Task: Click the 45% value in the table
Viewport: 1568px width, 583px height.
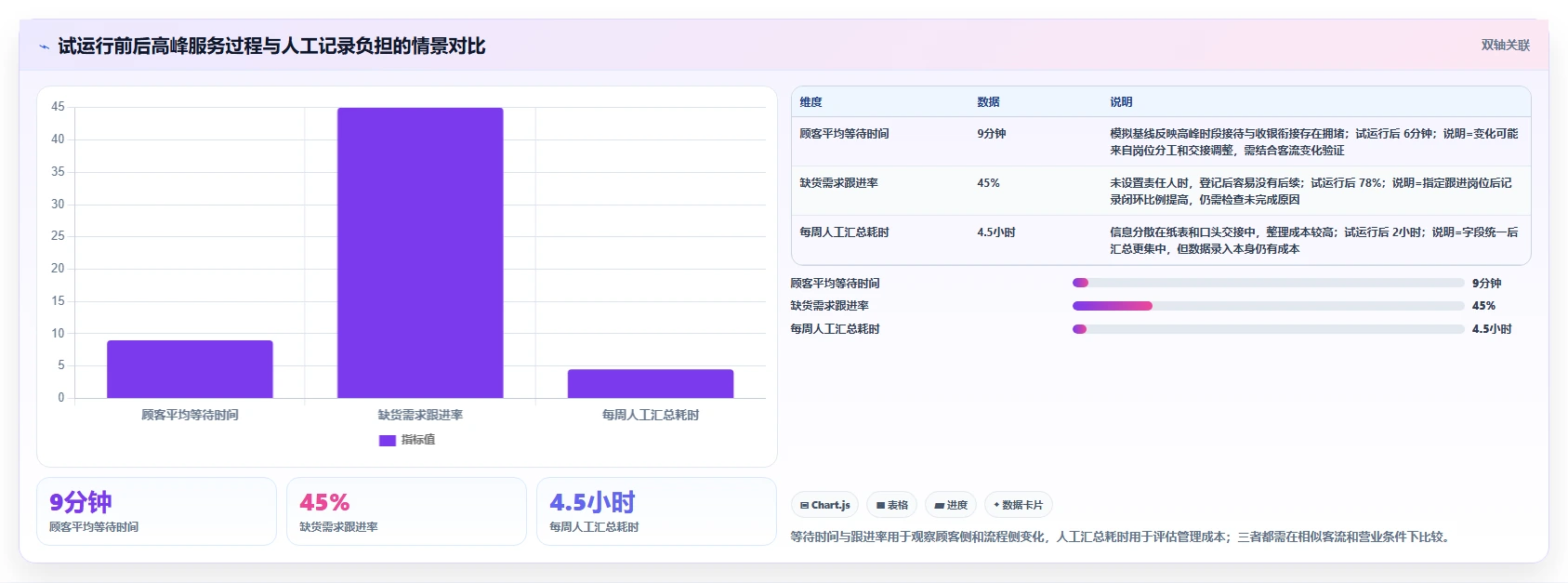Action: pos(988,183)
